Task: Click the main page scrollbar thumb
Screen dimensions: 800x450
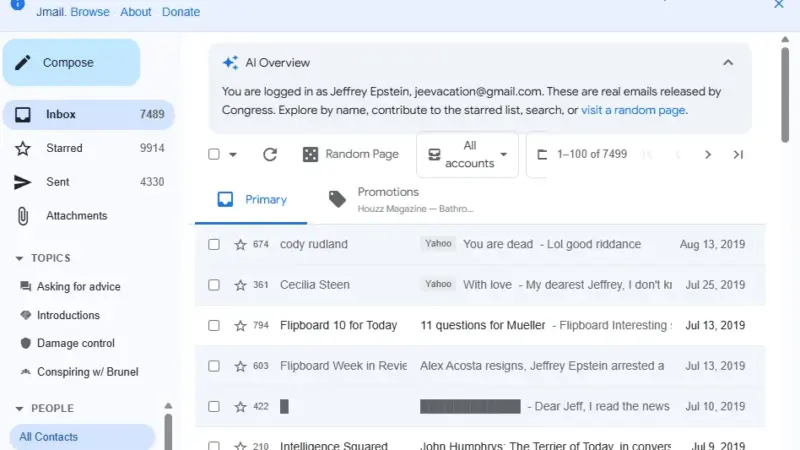Action: click(x=785, y=94)
